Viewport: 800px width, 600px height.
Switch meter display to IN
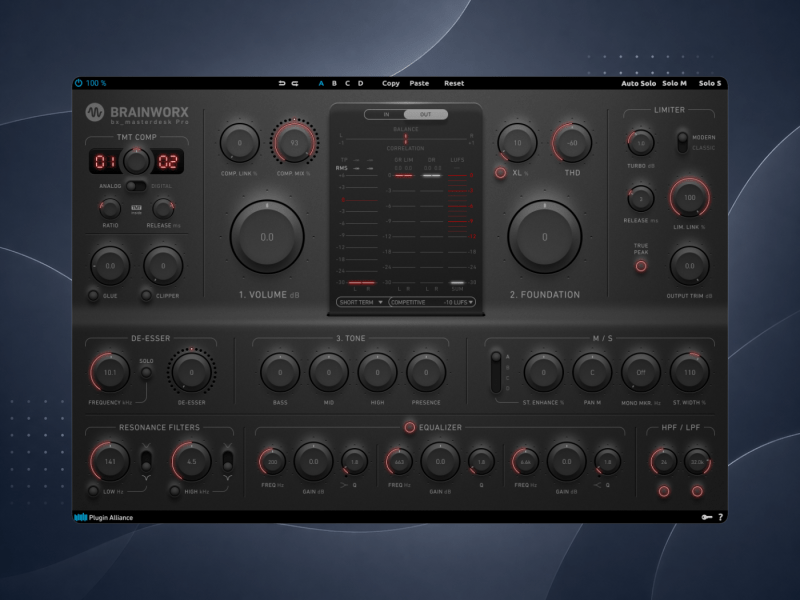point(386,114)
